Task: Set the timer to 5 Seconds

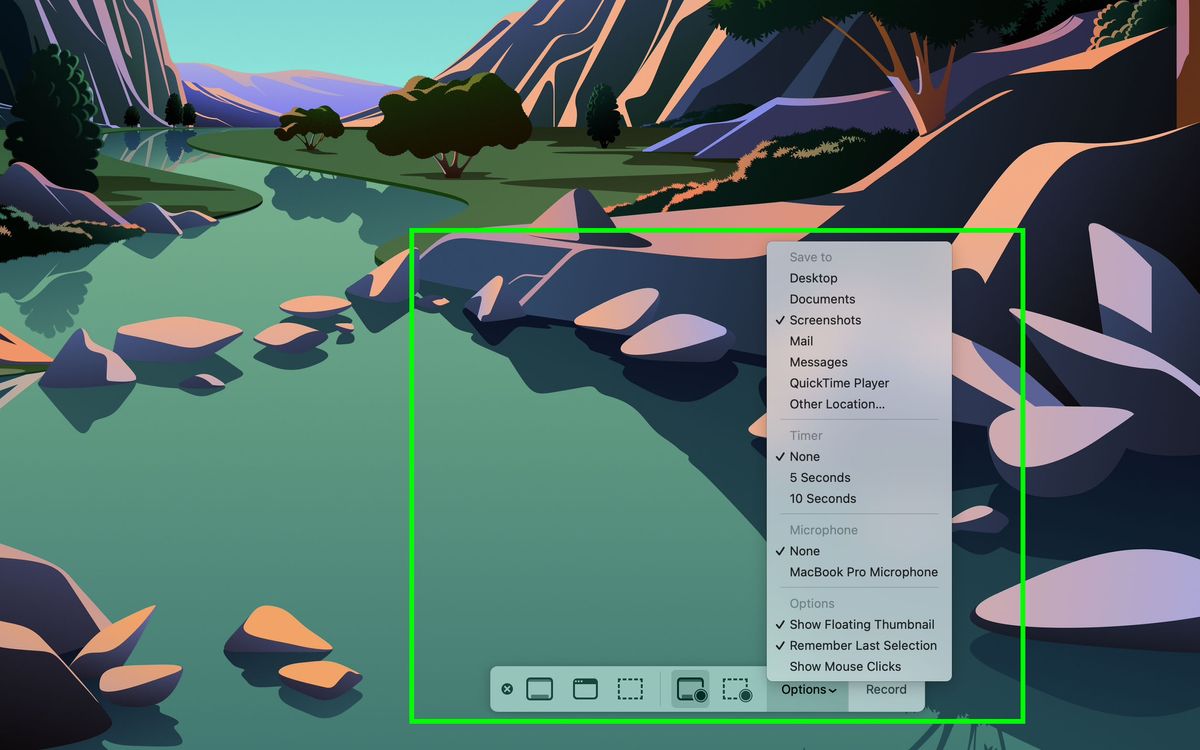Action: click(x=820, y=477)
